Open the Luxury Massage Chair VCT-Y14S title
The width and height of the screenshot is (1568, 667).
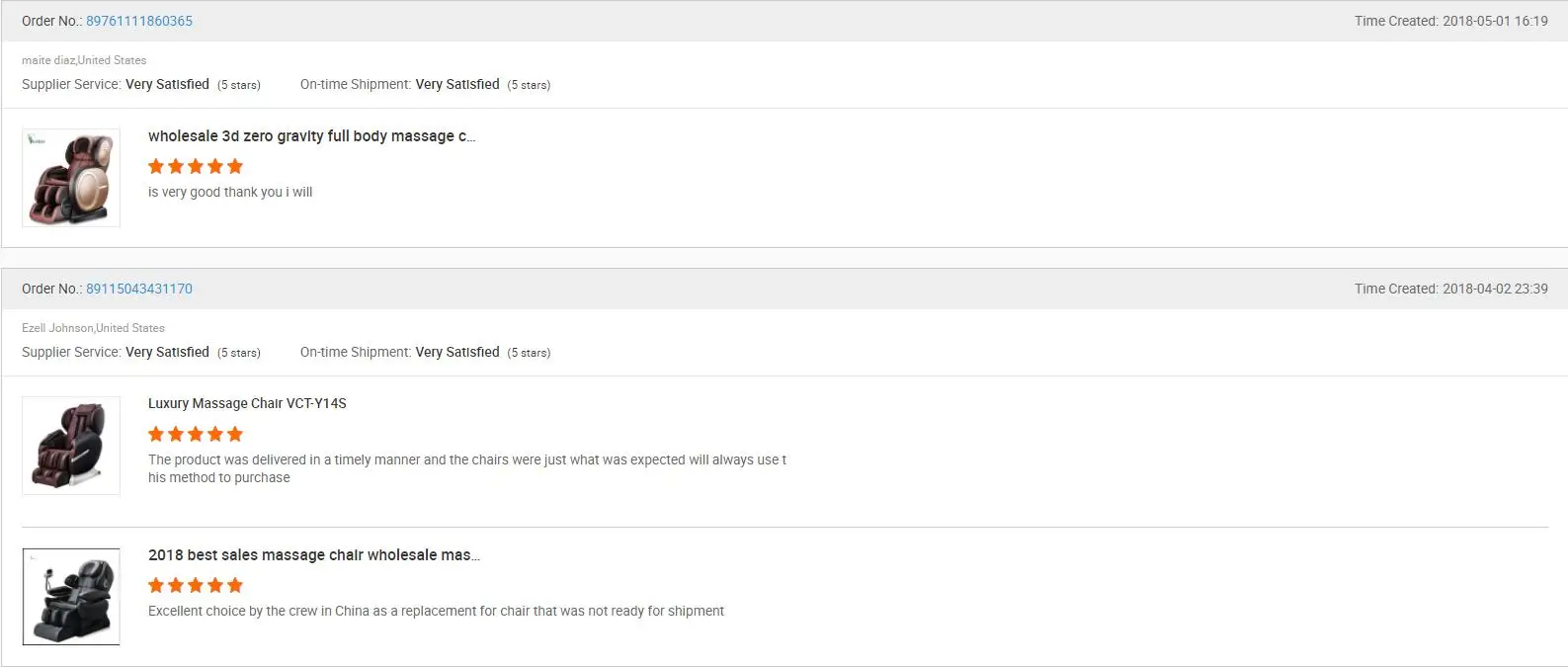pyautogui.click(x=247, y=403)
